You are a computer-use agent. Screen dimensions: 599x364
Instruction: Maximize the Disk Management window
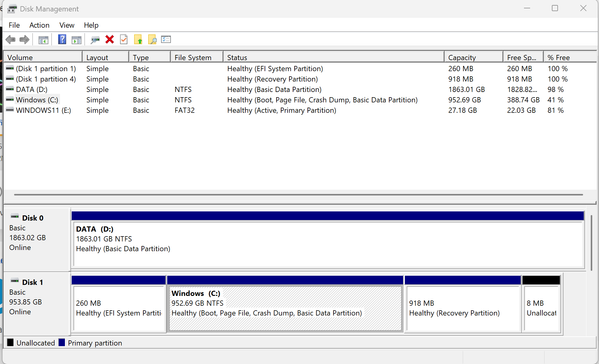pos(555,8)
